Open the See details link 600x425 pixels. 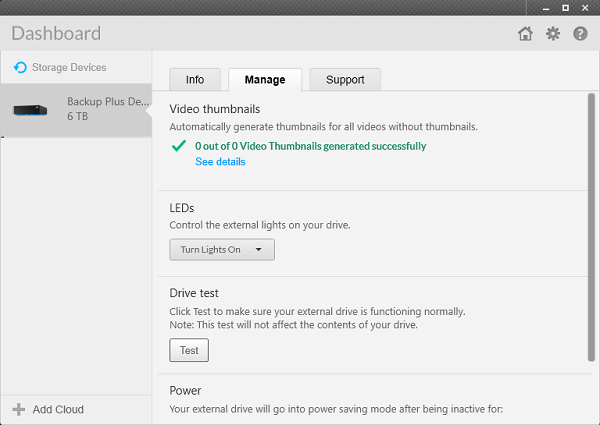220,162
